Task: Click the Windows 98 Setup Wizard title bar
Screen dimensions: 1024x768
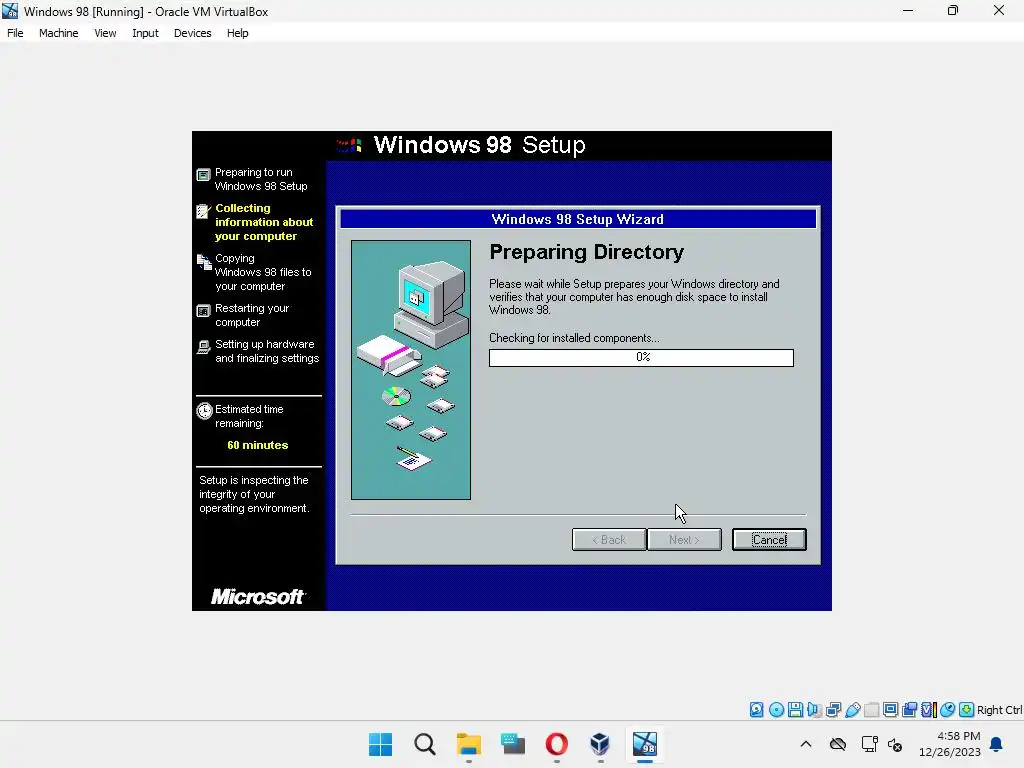Action: click(x=578, y=219)
